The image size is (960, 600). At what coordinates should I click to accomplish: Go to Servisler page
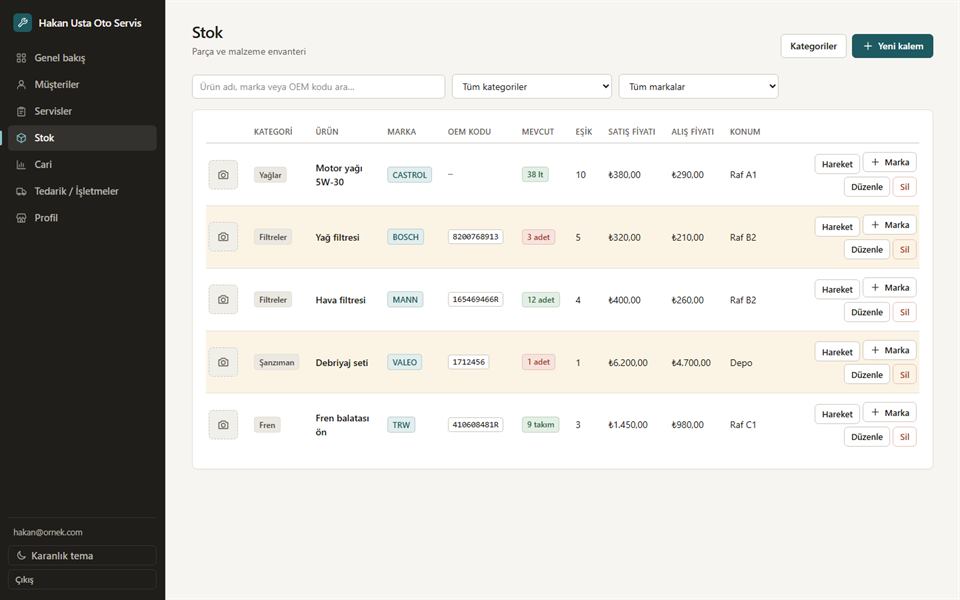click(x=82, y=111)
